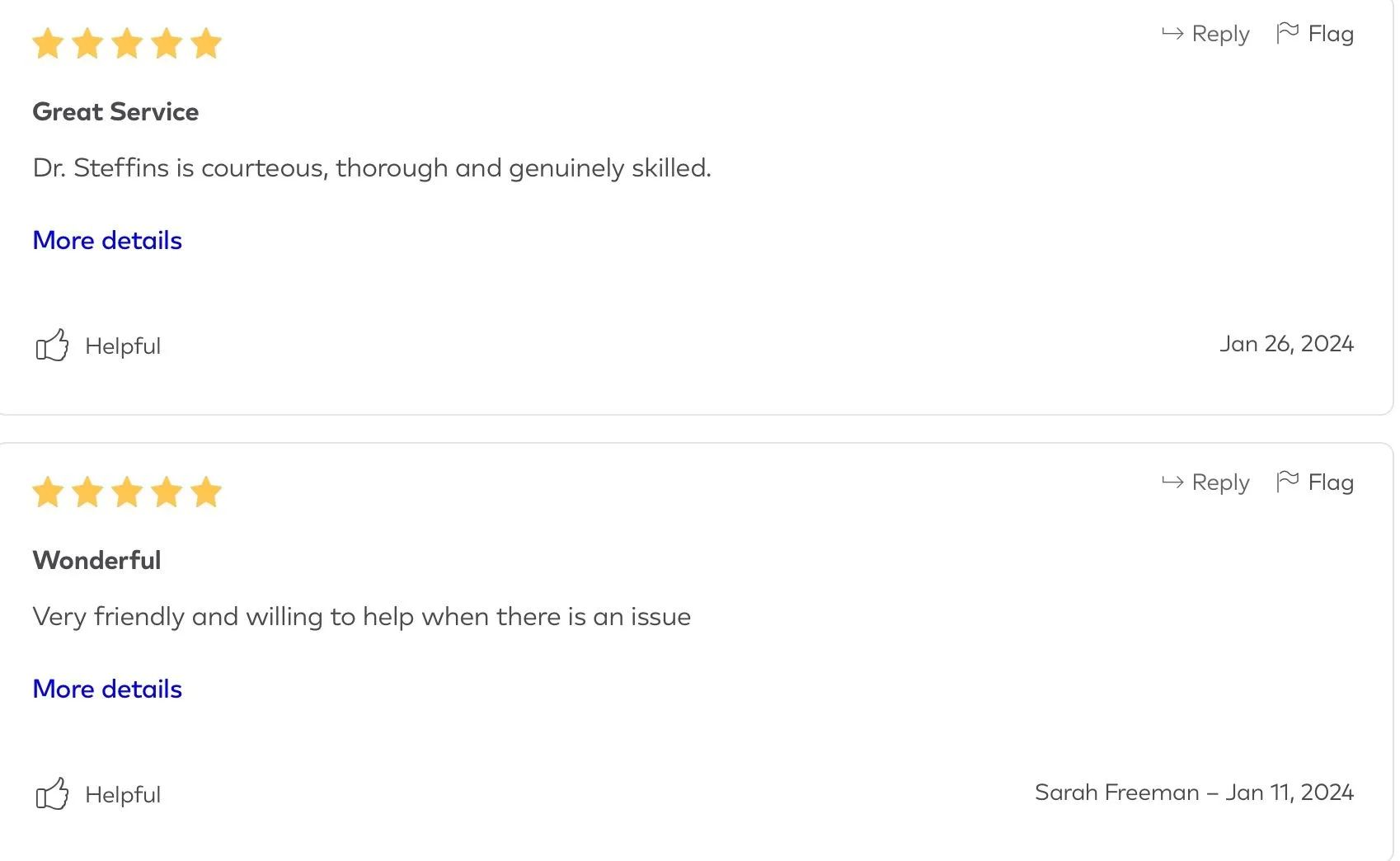This screenshot has width=1400, height=861.
Task: Click the fifth star of Great Service review
Action: [206, 44]
